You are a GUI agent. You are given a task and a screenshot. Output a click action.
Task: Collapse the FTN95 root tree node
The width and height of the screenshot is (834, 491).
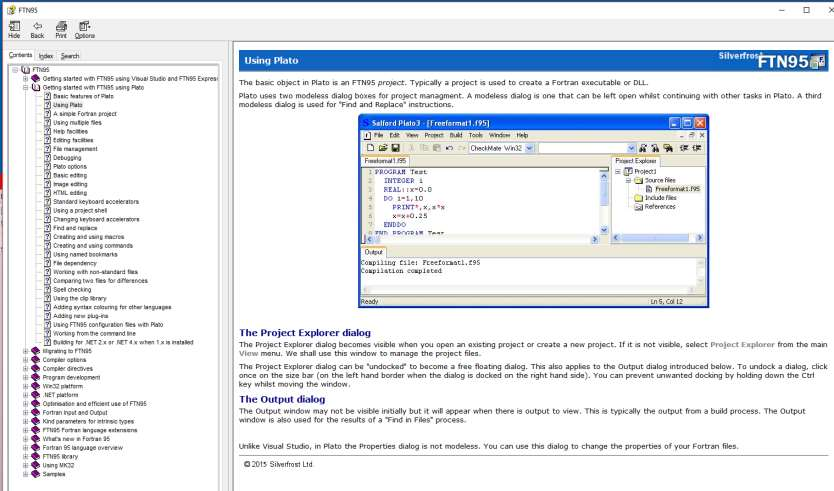[x=15, y=70]
